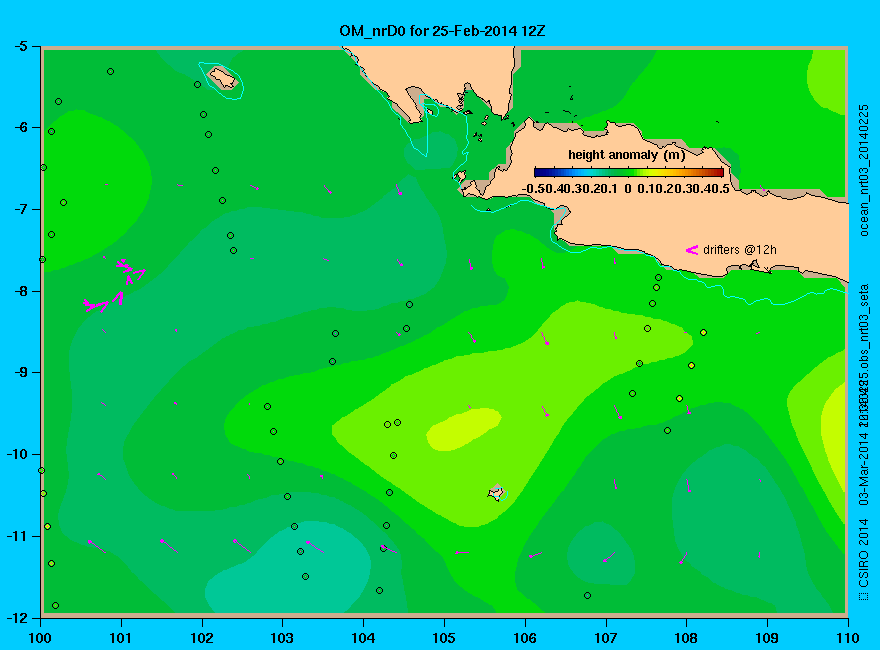Click the longitude tick label '108'

pos(686,638)
